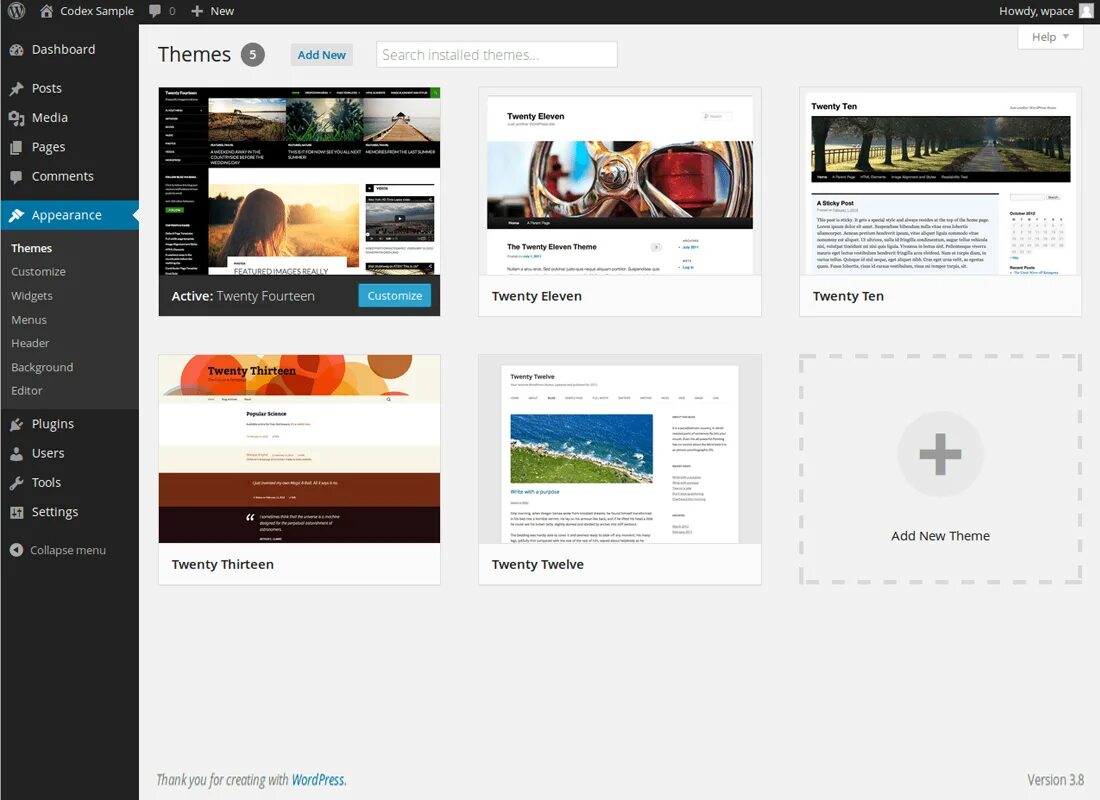Open the Customize submenu item
Screen dimensions: 1100x800
(39, 272)
